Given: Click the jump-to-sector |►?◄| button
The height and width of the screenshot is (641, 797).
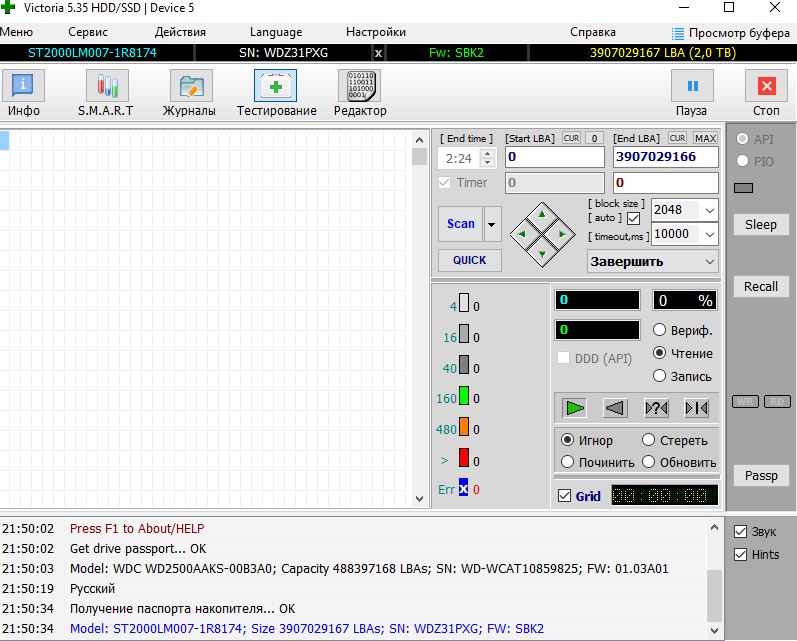Looking at the screenshot, I should coord(656,408).
